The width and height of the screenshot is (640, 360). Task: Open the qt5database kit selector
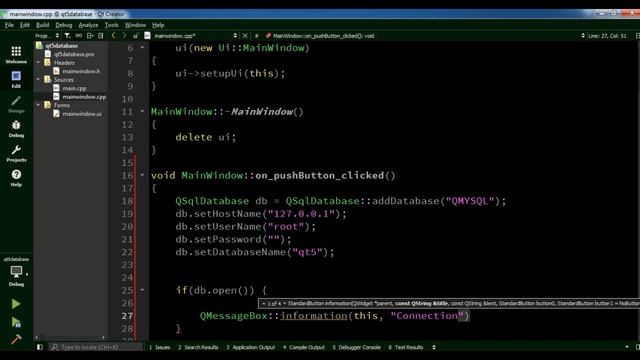point(16,272)
